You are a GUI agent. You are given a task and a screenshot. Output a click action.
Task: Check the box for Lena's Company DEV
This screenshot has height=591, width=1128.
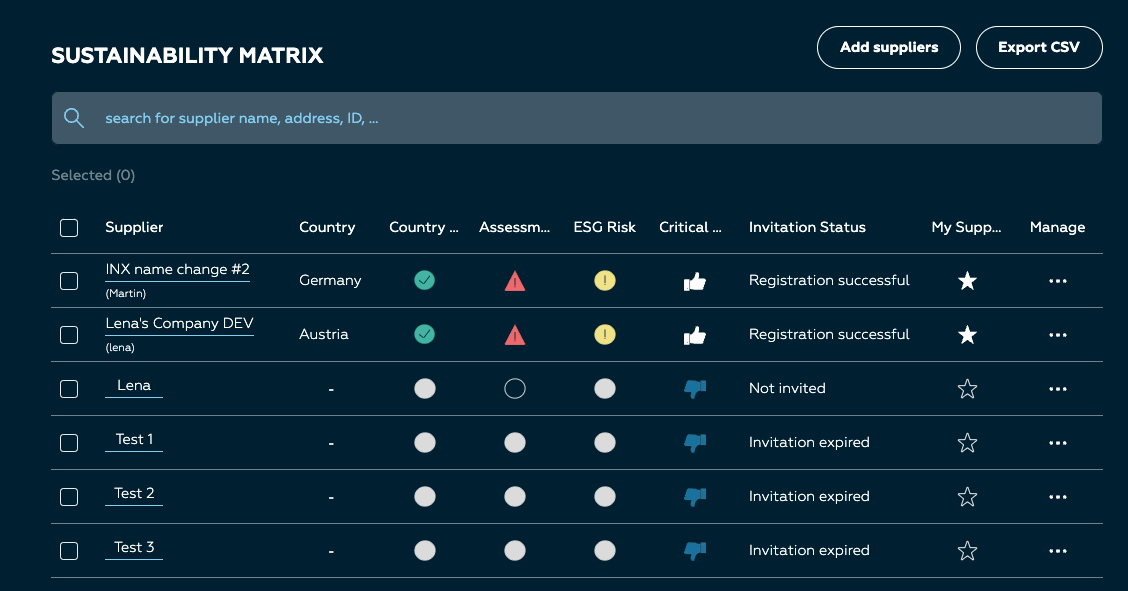pos(69,335)
